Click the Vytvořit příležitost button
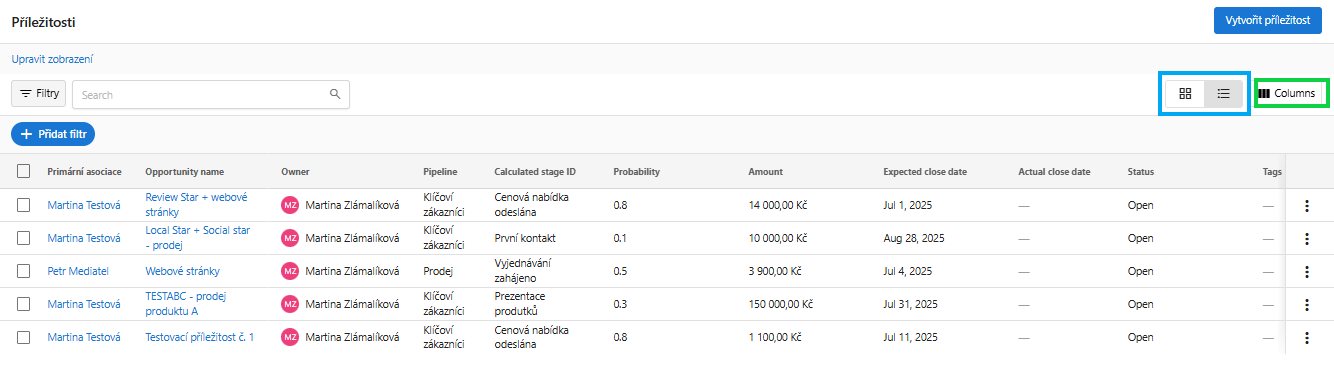 click(1268, 21)
